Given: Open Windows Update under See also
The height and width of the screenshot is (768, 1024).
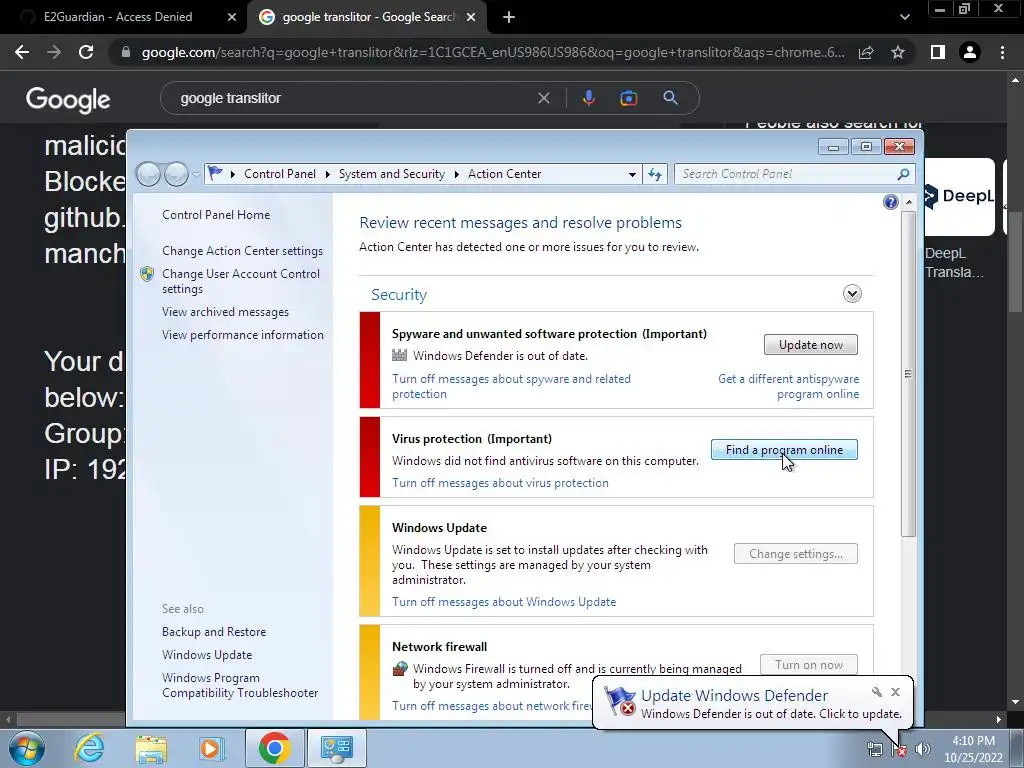Looking at the screenshot, I should pos(207,655).
